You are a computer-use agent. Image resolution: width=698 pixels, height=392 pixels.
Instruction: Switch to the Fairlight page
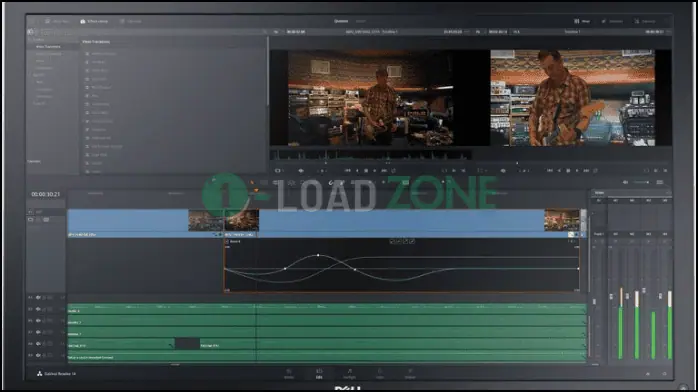349,374
